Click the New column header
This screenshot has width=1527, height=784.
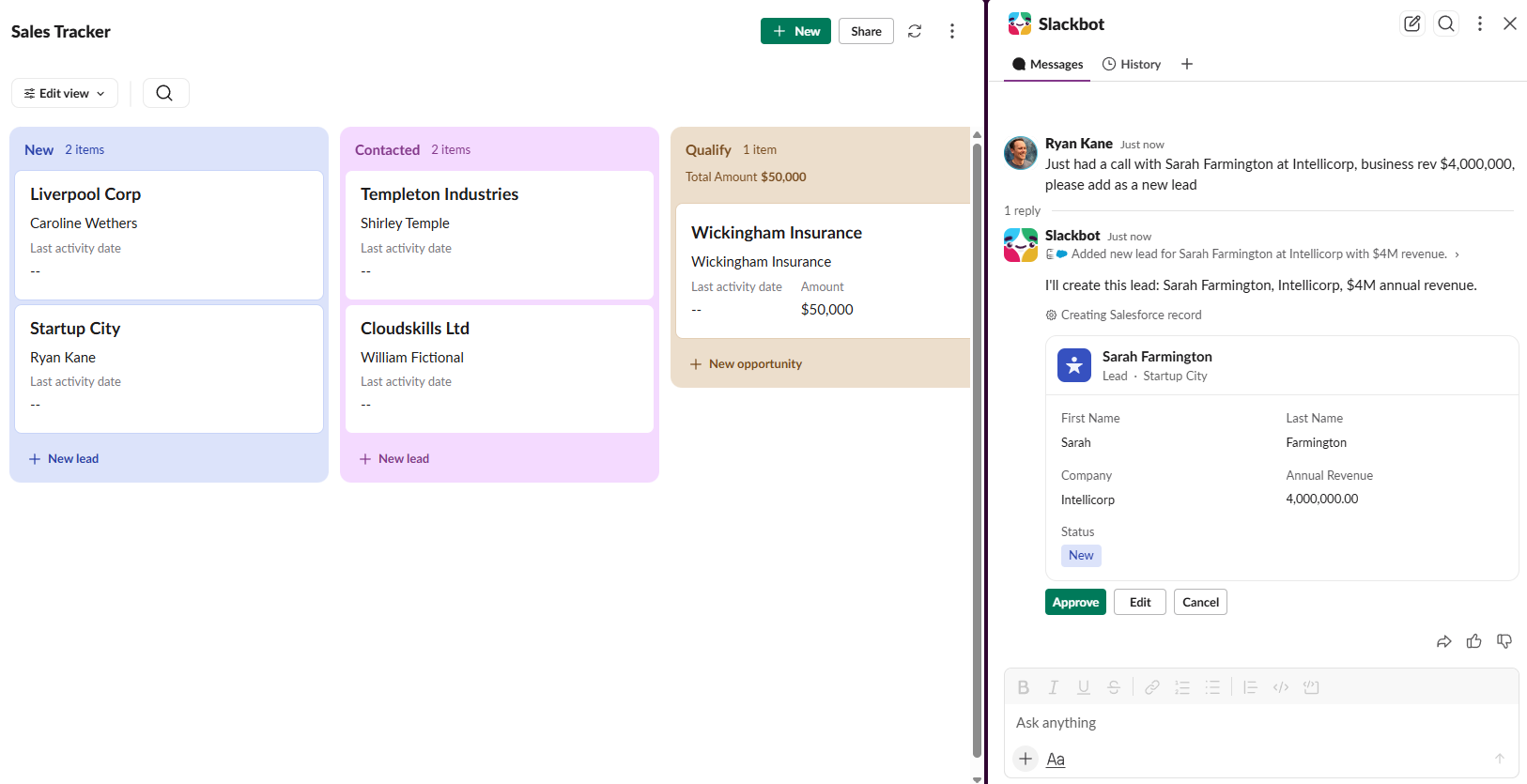(x=39, y=149)
